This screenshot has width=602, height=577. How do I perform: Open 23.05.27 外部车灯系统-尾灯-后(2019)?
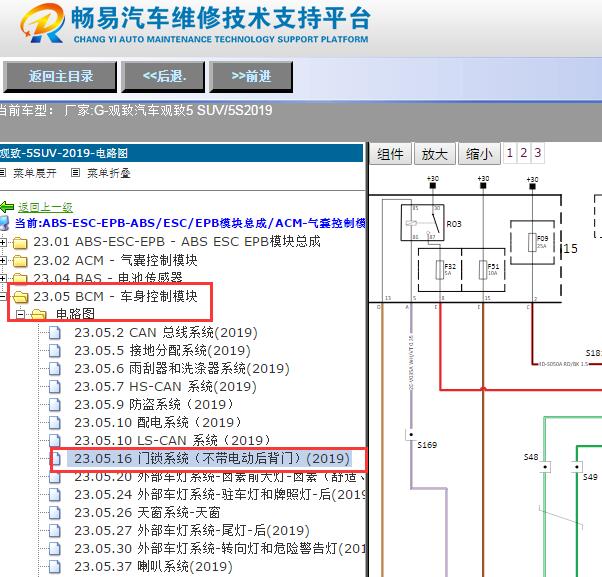pyautogui.click(x=192, y=531)
